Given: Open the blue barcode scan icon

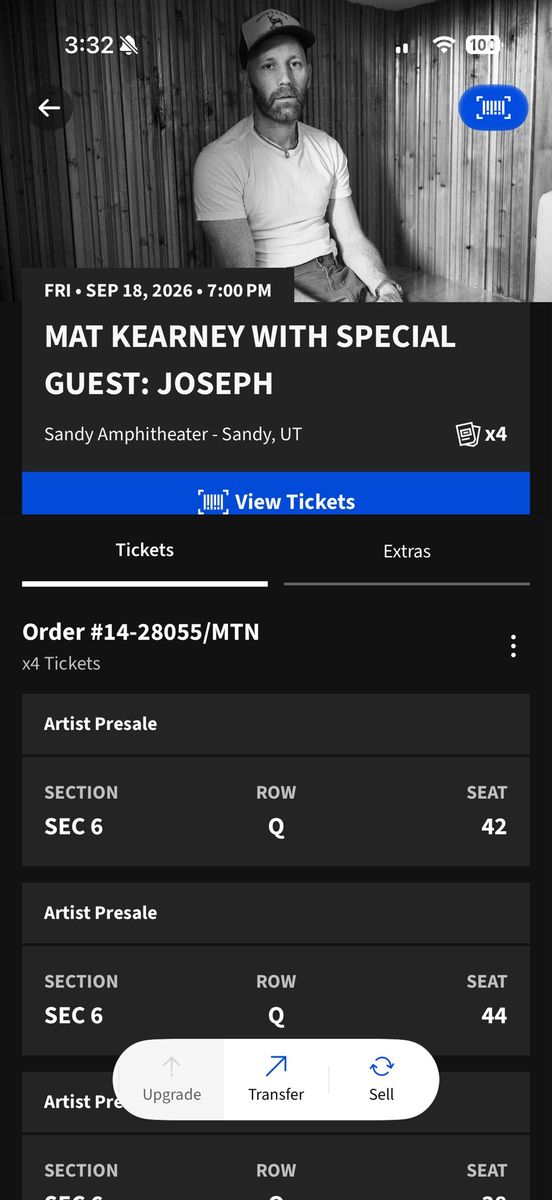Looking at the screenshot, I should [x=493, y=108].
